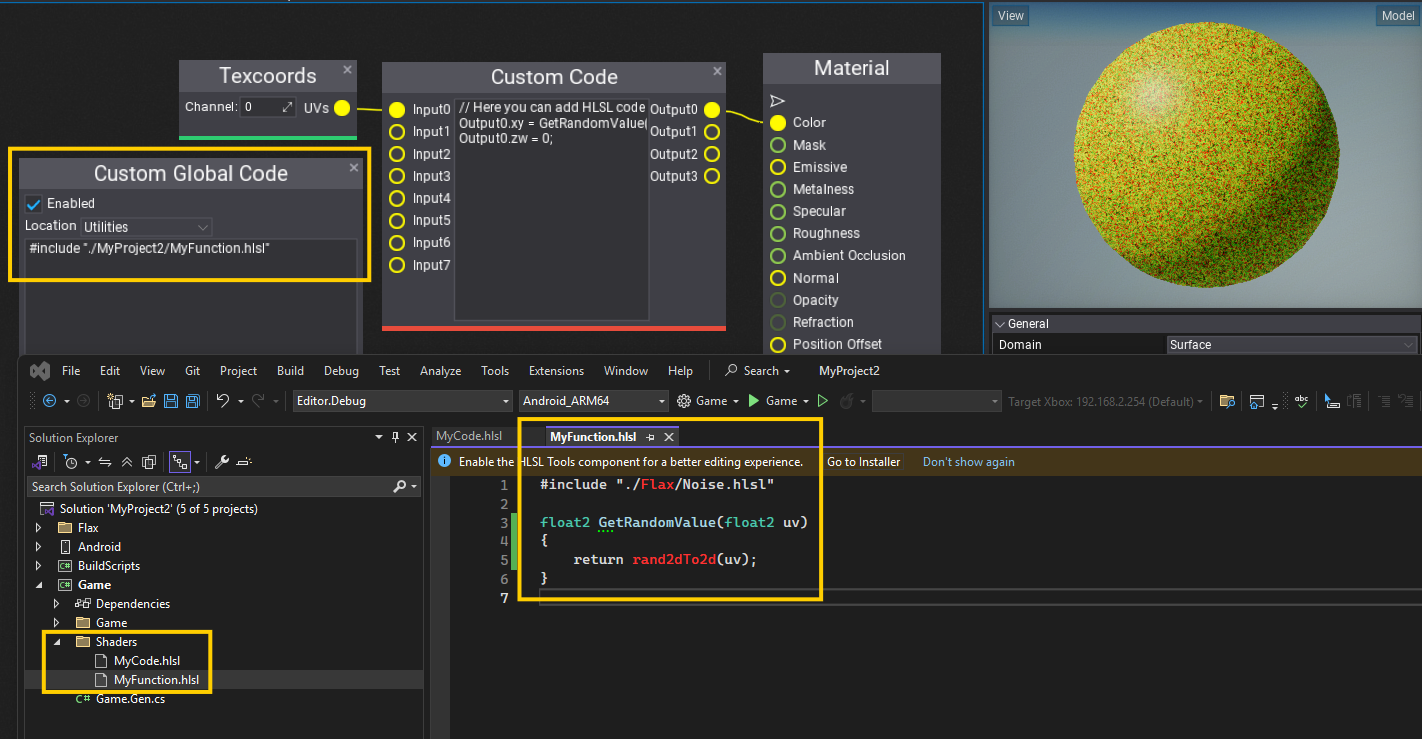Expand the Dependencies tree node
The image size is (1422, 739).
pyautogui.click(x=56, y=604)
